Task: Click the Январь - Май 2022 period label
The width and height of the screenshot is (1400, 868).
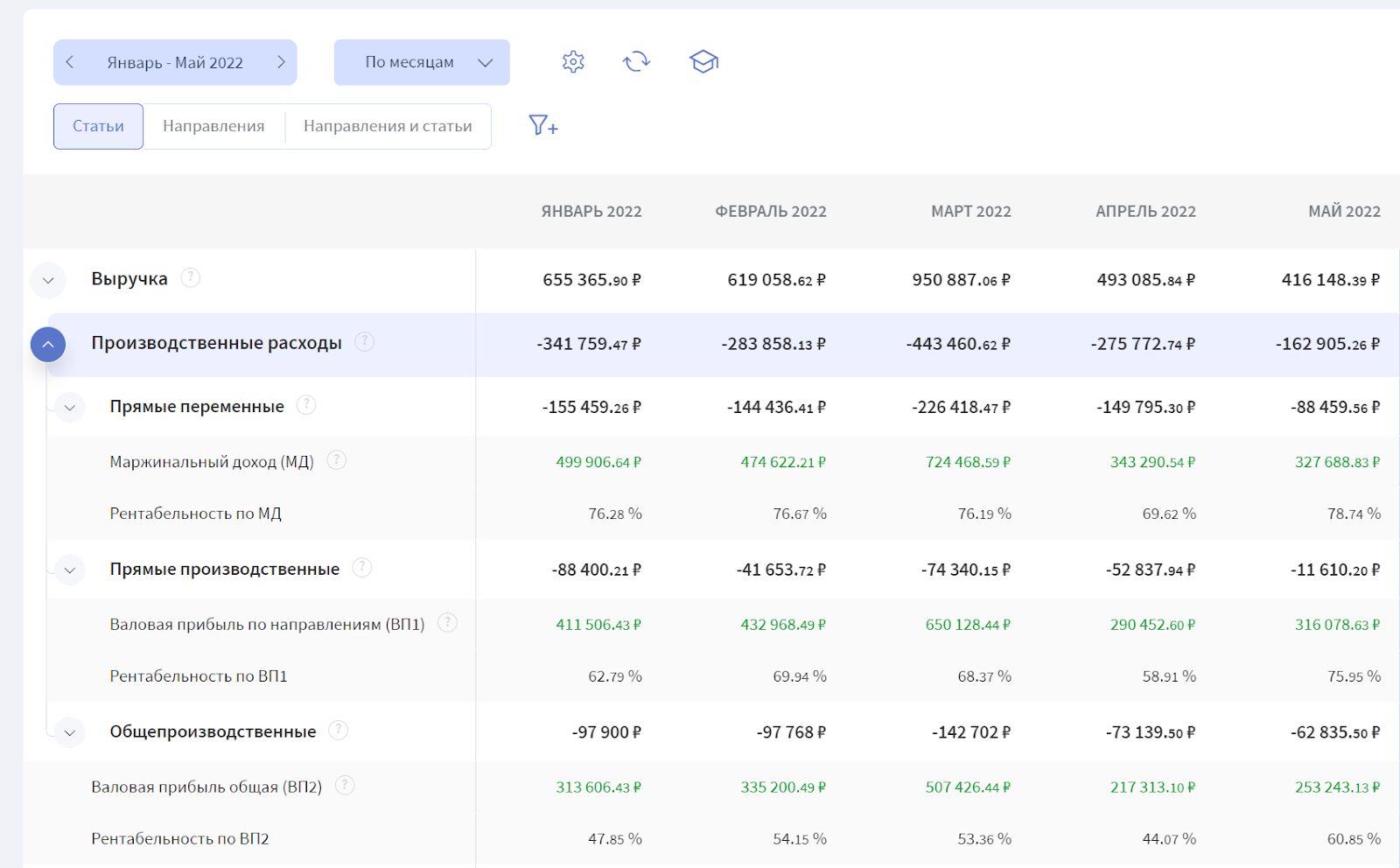Action: pos(175,63)
